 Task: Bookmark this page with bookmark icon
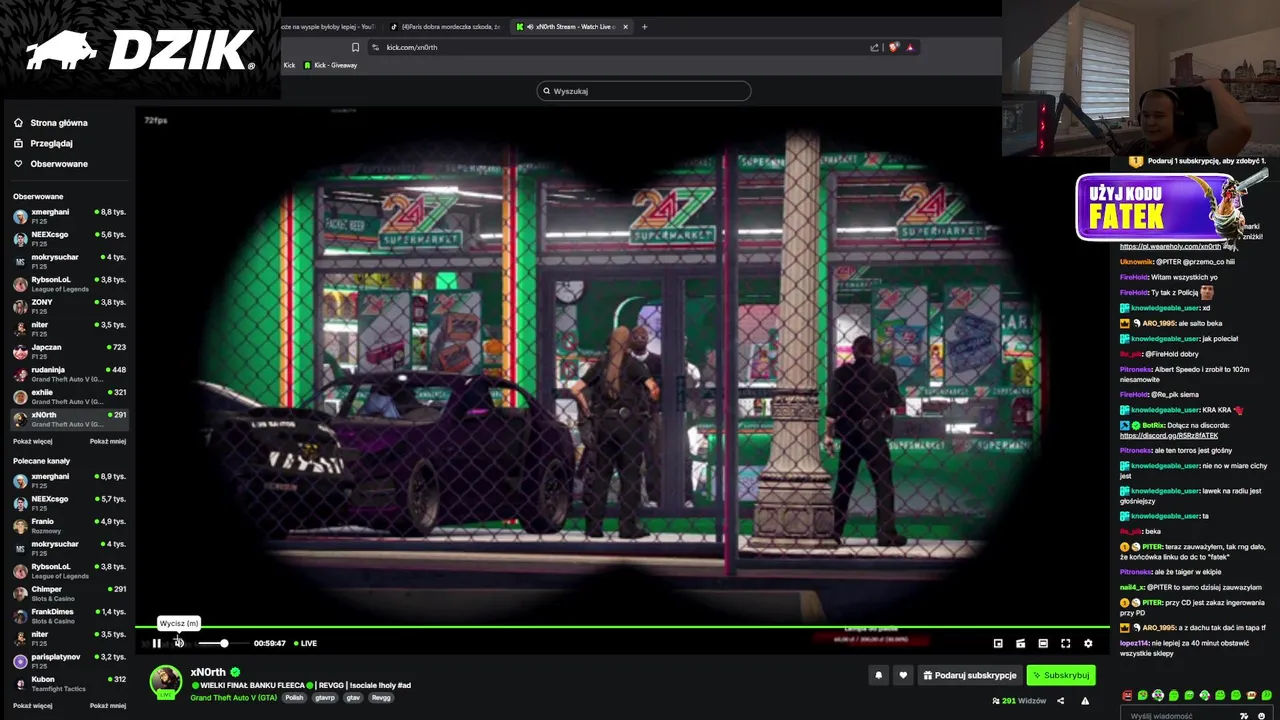coord(355,47)
